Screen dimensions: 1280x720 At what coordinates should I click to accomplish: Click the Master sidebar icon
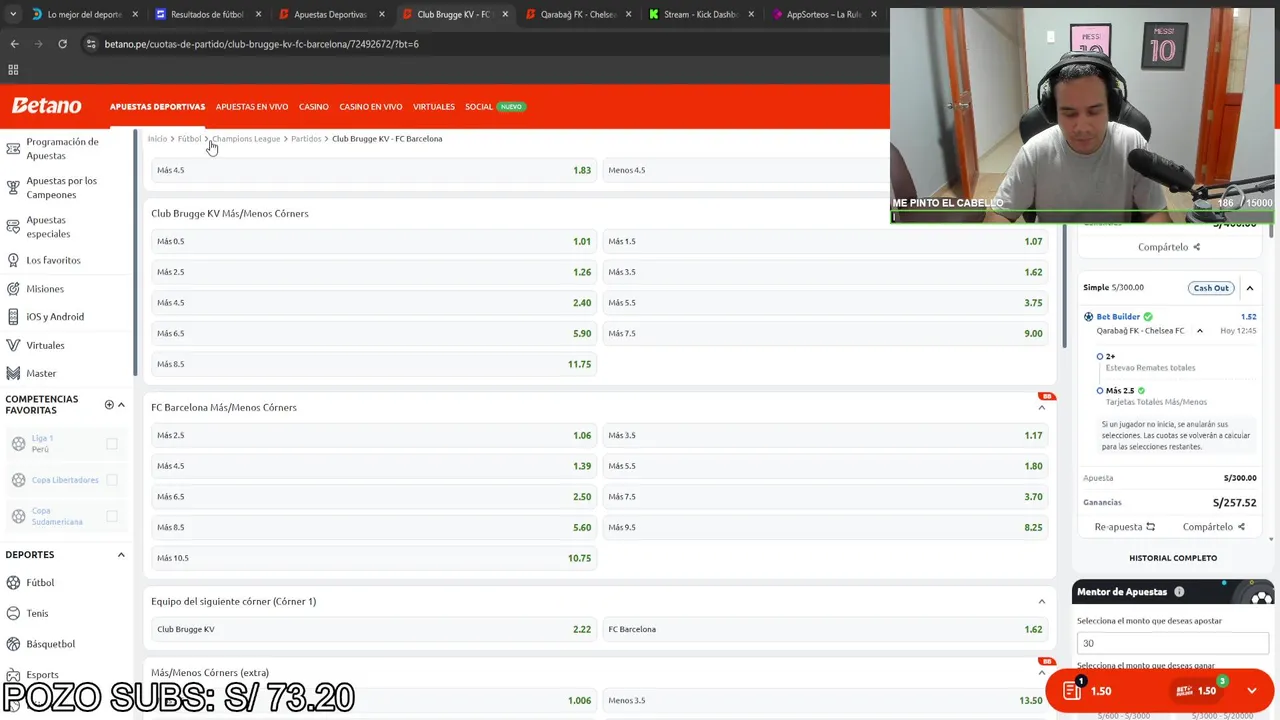tap(13, 373)
